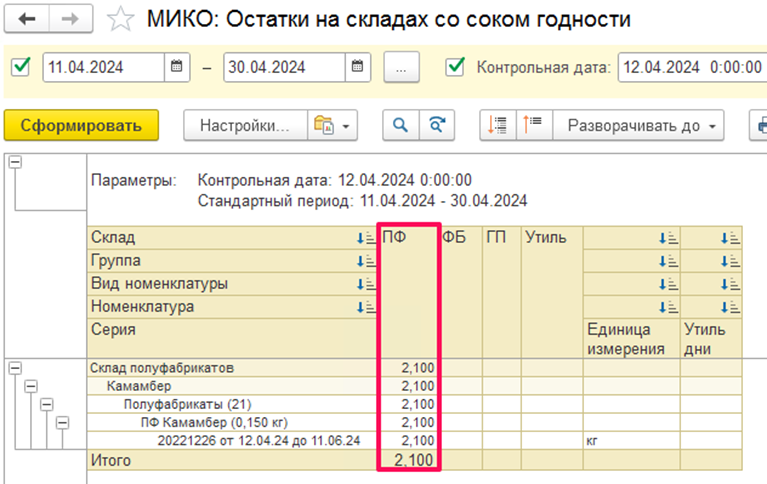Open calendar for end date 30.04.2024
The width and height of the screenshot is (767, 484).
(358, 67)
